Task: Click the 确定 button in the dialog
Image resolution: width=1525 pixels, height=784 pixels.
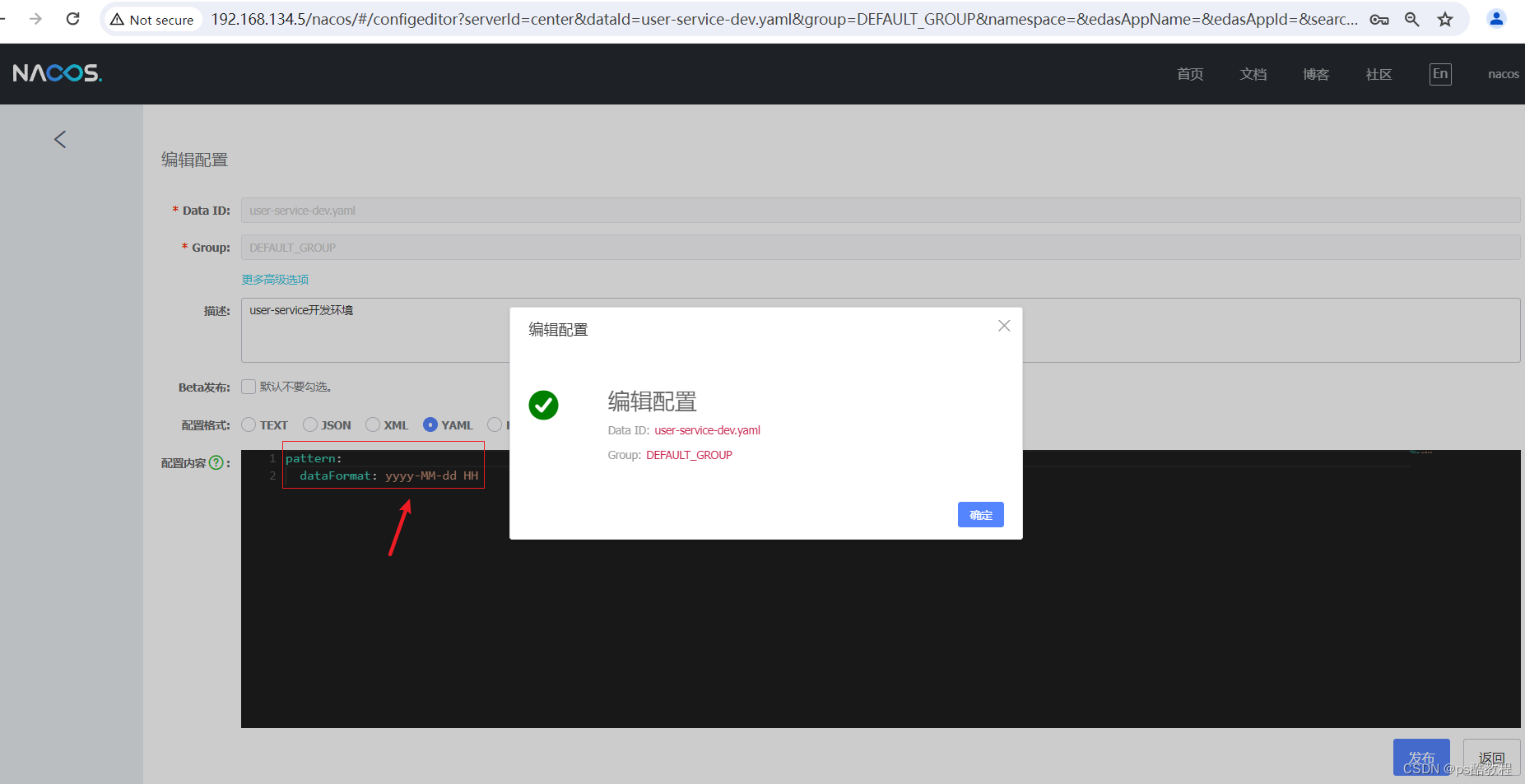Action: [981, 515]
